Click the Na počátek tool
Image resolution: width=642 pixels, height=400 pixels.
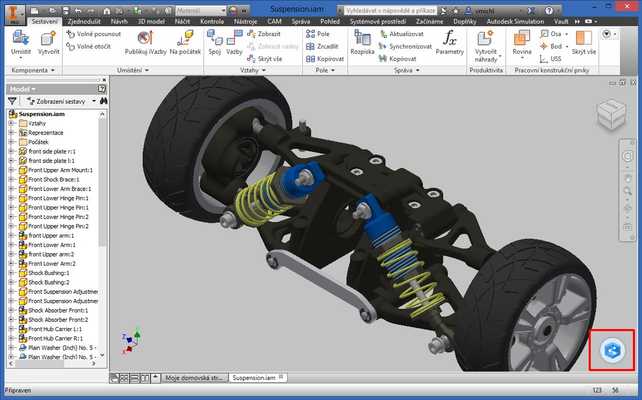[x=185, y=43]
